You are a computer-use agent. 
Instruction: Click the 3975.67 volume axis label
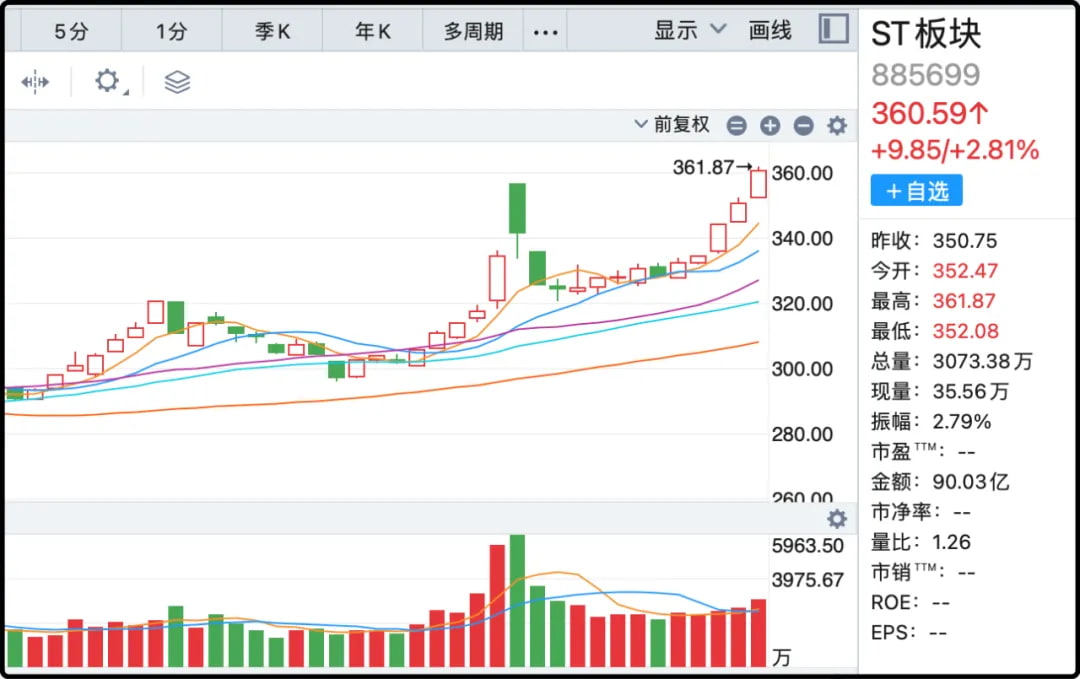807,580
